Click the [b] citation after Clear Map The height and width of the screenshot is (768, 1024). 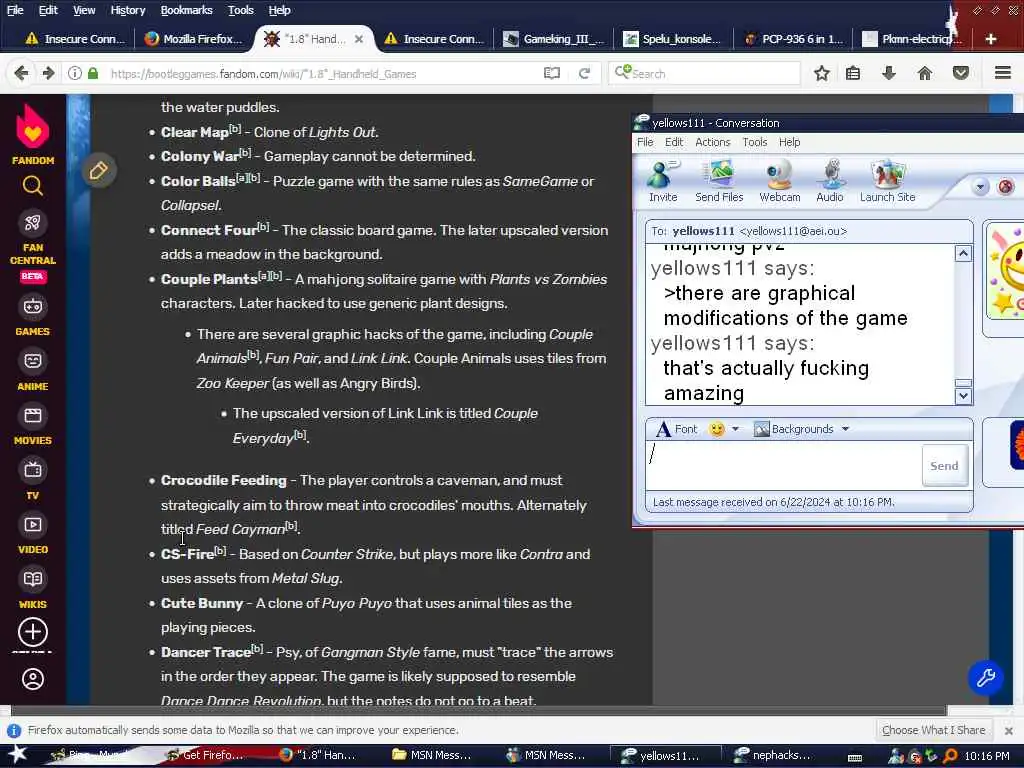235,129
